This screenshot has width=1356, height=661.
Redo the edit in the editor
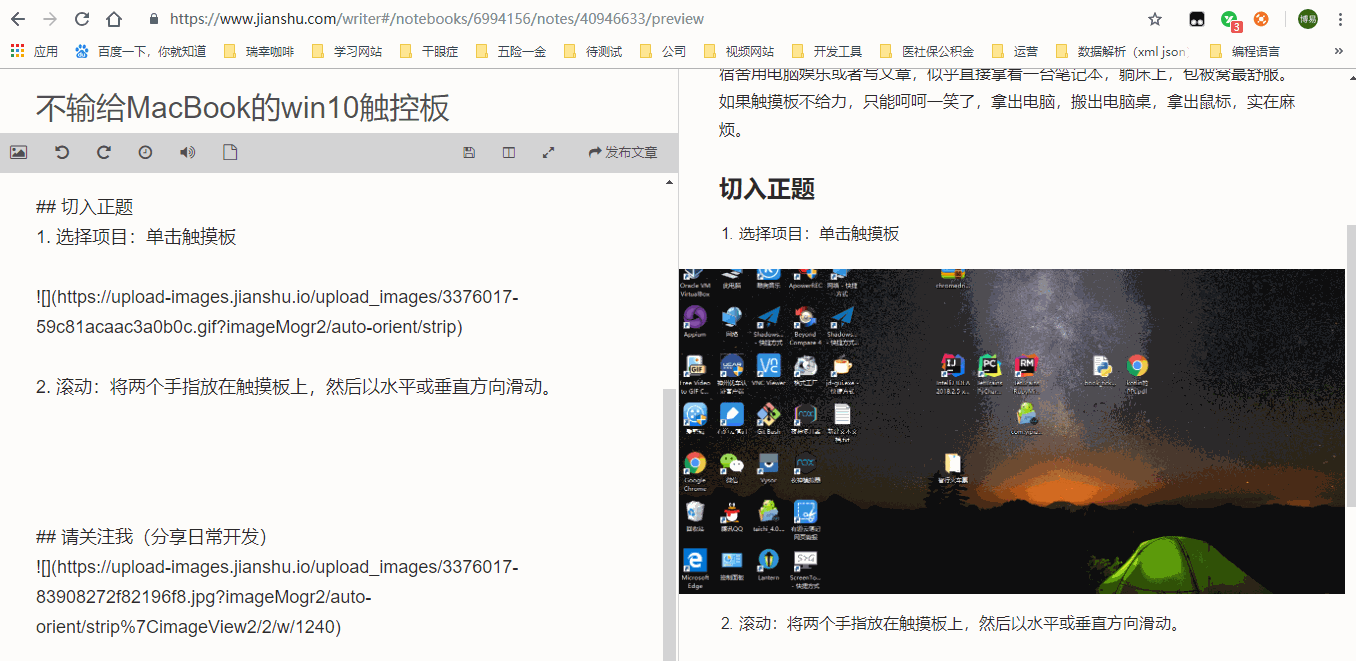click(x=104, y=152)
